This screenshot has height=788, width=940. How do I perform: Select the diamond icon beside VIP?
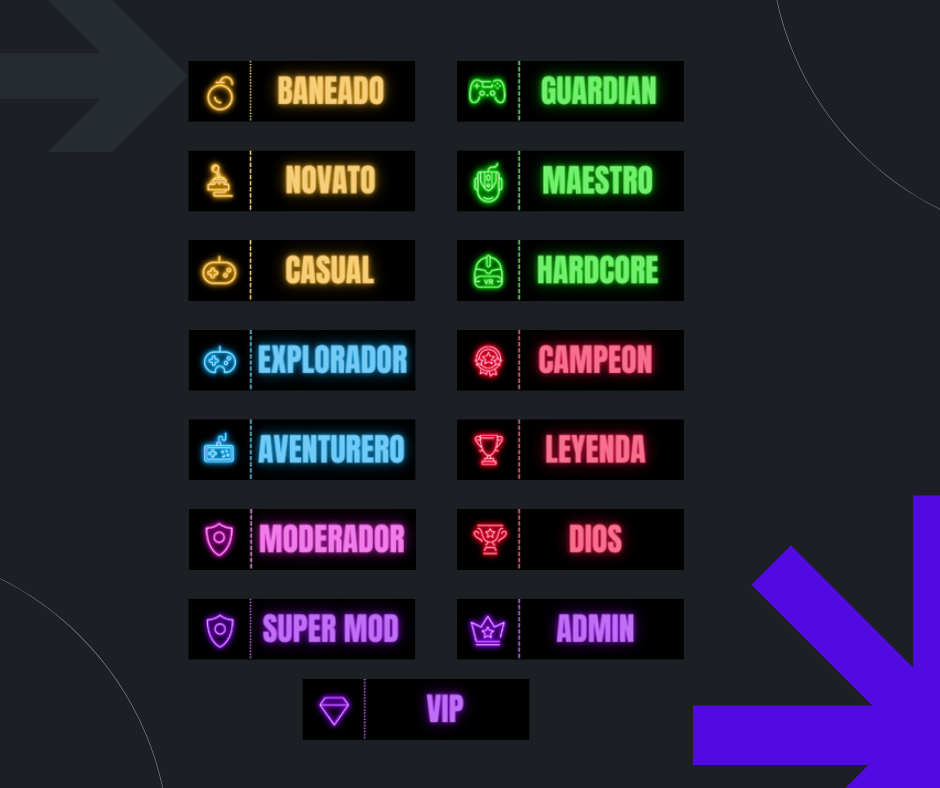334,711
